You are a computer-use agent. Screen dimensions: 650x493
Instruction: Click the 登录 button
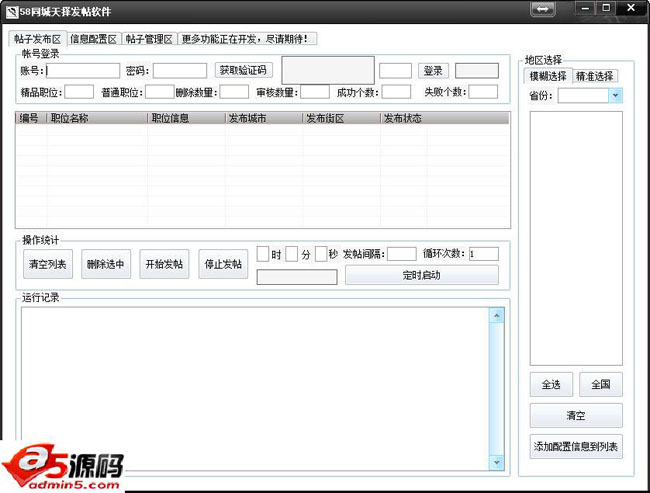coord(434,70)
